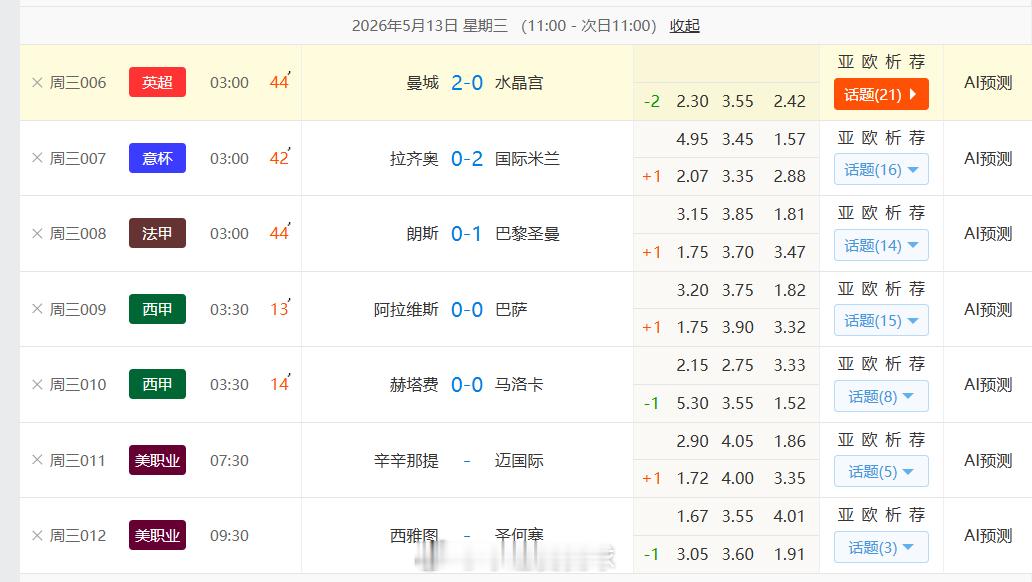Image resolution: width=1032 pixels, height=582 pixels.
Task: Open the 法甲 league tag
Action: (x=157, y=233)
